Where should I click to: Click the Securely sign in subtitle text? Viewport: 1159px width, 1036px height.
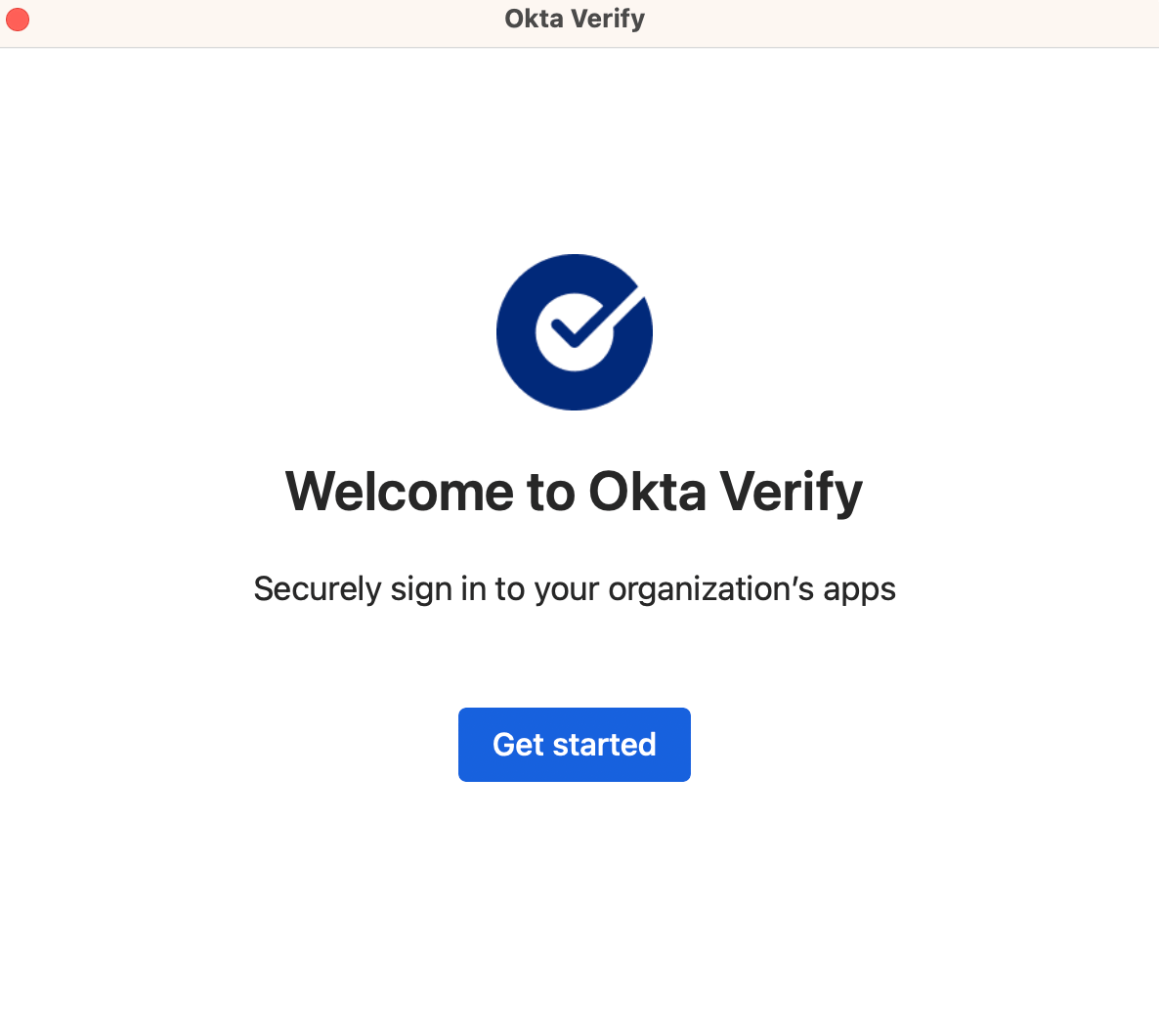tap(575, 589)
